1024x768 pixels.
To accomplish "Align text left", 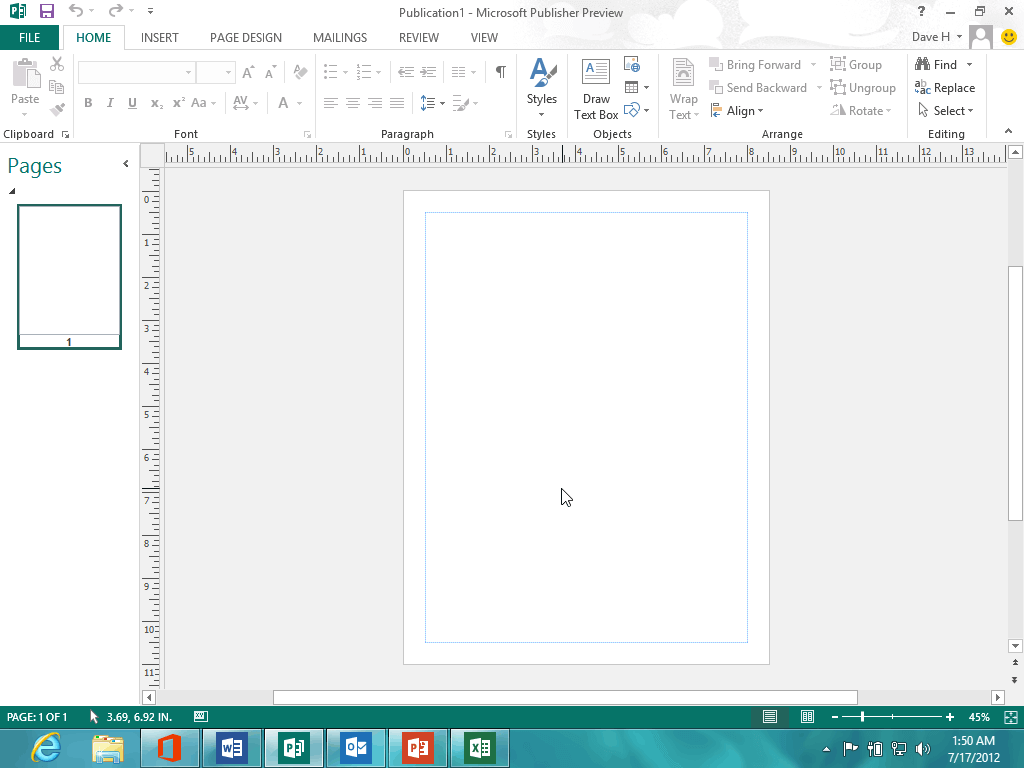I will [x=330, y=103].
